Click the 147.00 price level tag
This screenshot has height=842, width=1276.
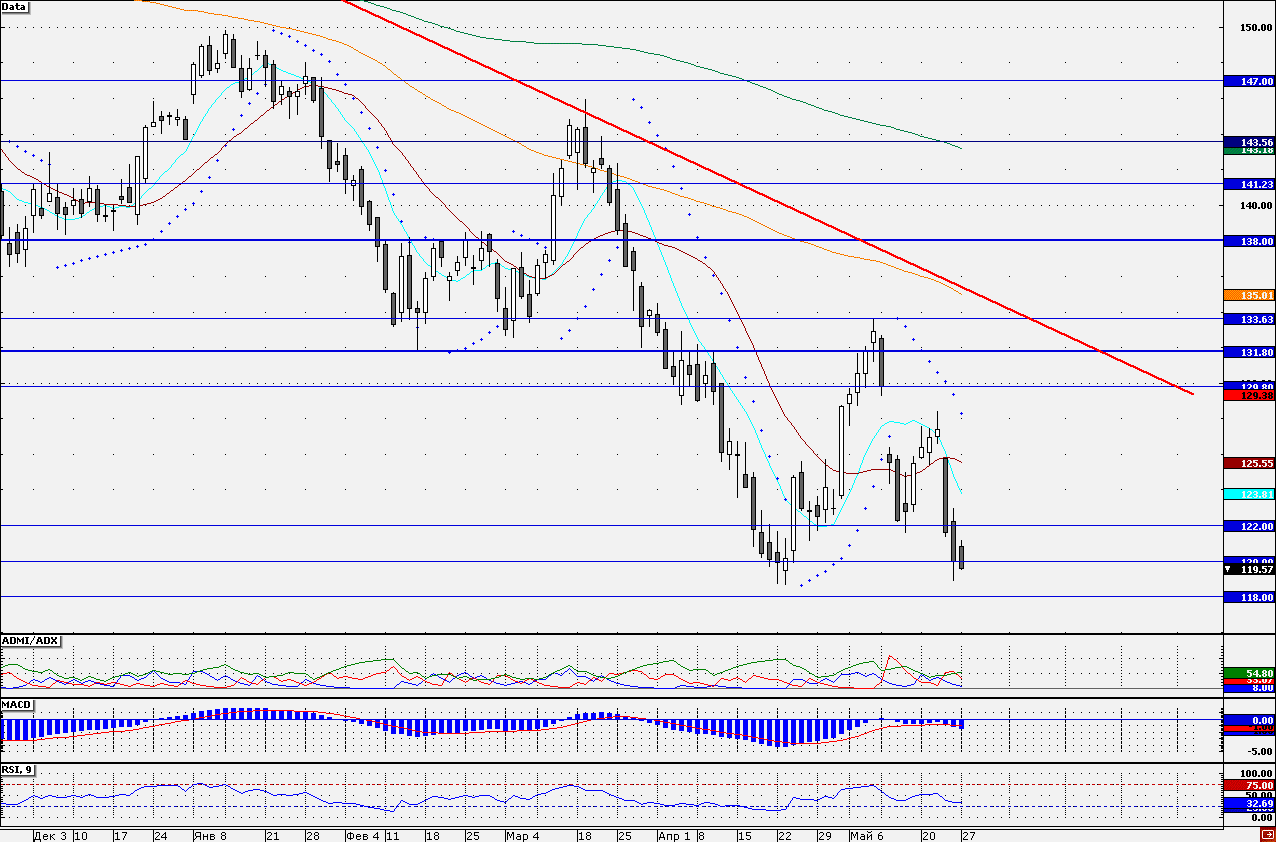pos(1250,81)
